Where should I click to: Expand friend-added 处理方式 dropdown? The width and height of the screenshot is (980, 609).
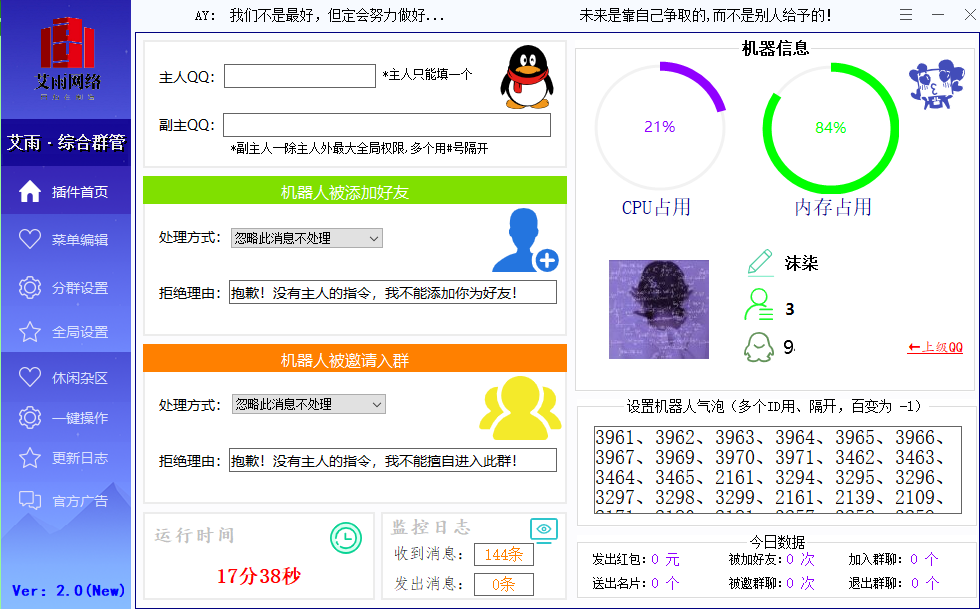click(x=307, y=238)
